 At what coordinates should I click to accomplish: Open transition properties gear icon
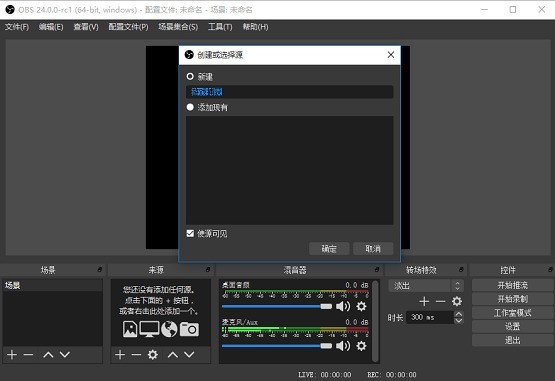pos(457,301)
